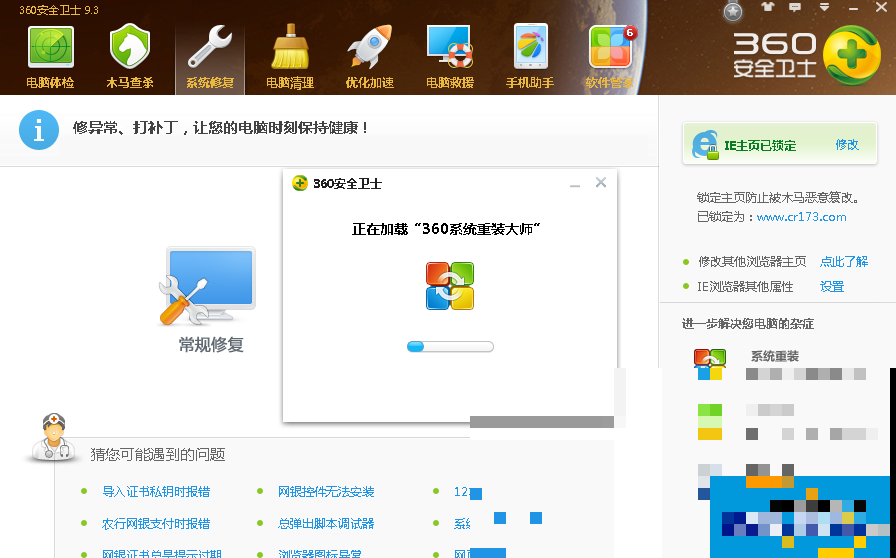Click the 360 green plus logo
The width and height of the screenshot is (896, 558).
(x=851, y=55)
